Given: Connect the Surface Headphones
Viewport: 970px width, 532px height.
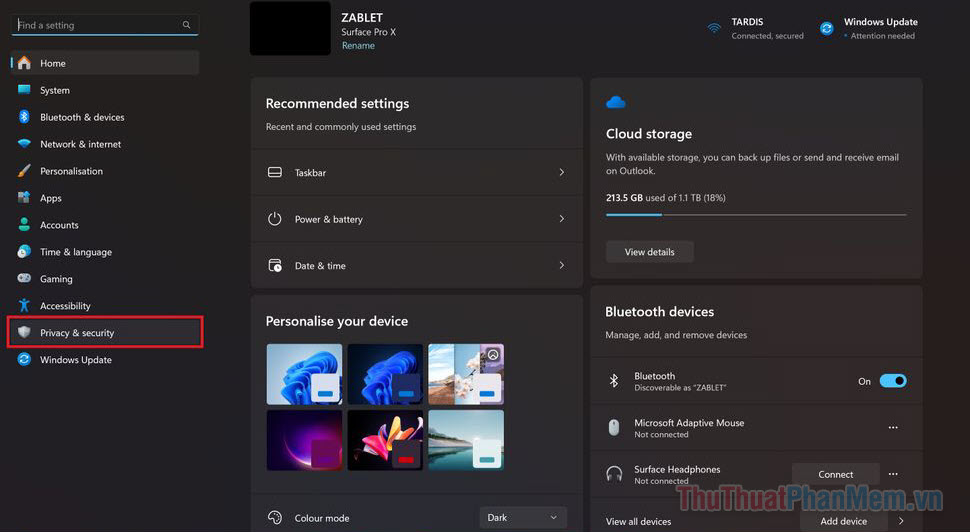Looking at the screenshot, I should click(836, 474).
